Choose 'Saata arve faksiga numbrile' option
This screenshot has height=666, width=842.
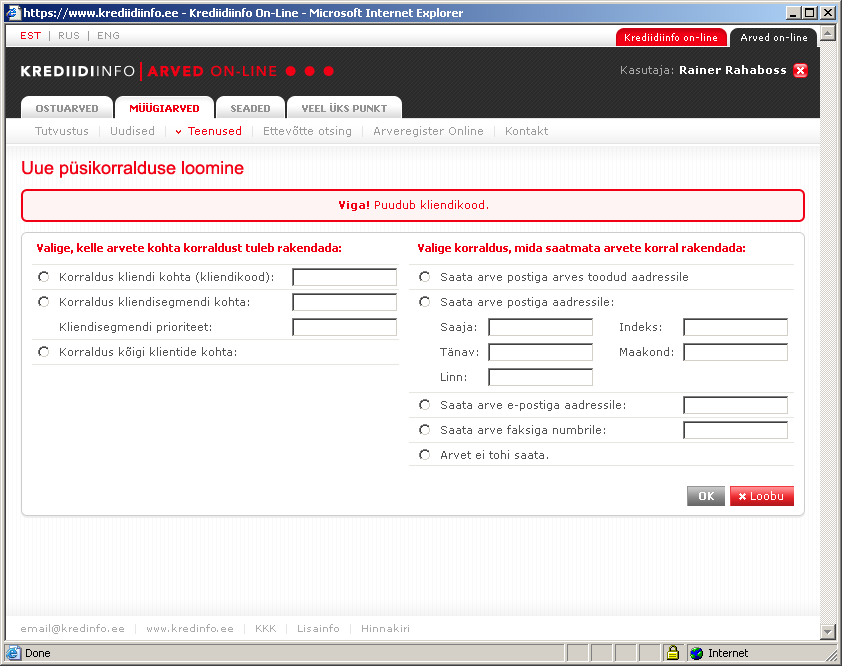[x=425, y=430]
